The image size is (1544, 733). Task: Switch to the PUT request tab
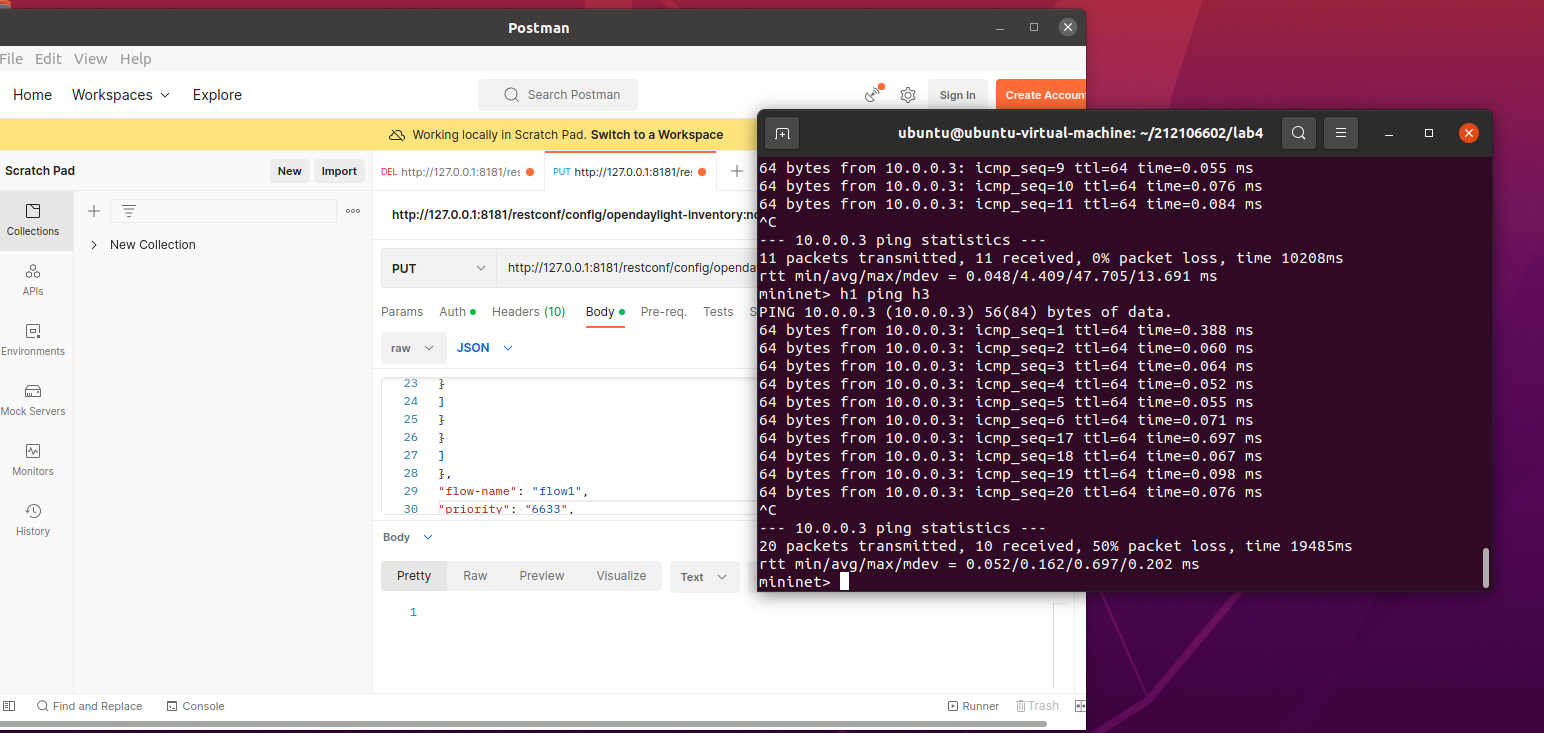pyautogui.click(x=630, y=172)
